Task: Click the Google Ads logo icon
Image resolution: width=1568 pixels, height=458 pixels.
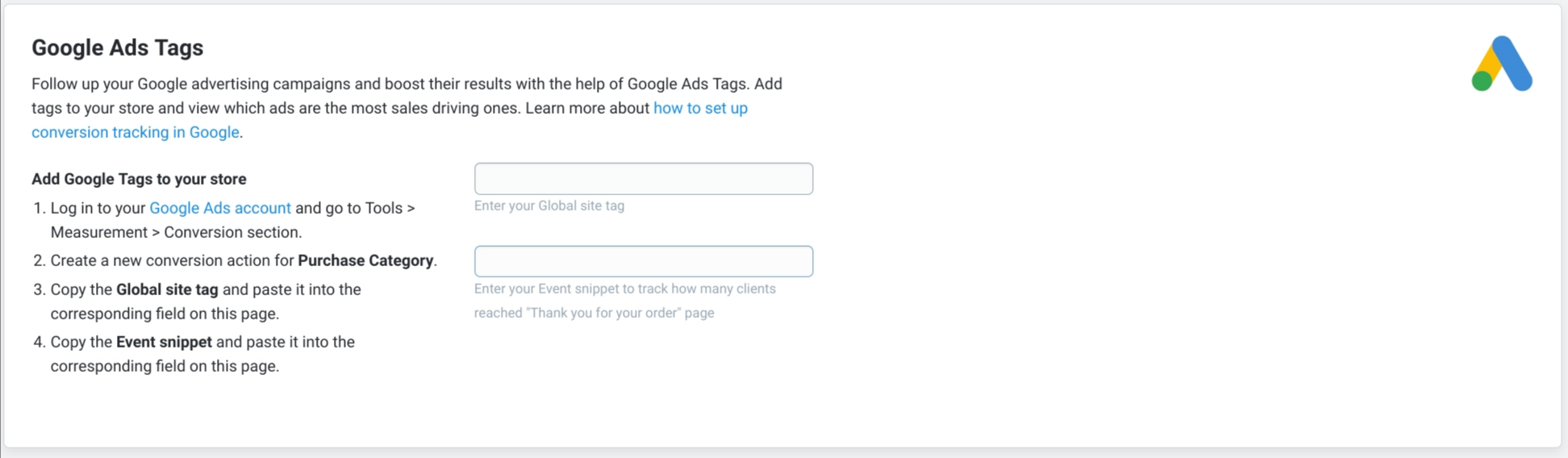Action: (1501, 64)
